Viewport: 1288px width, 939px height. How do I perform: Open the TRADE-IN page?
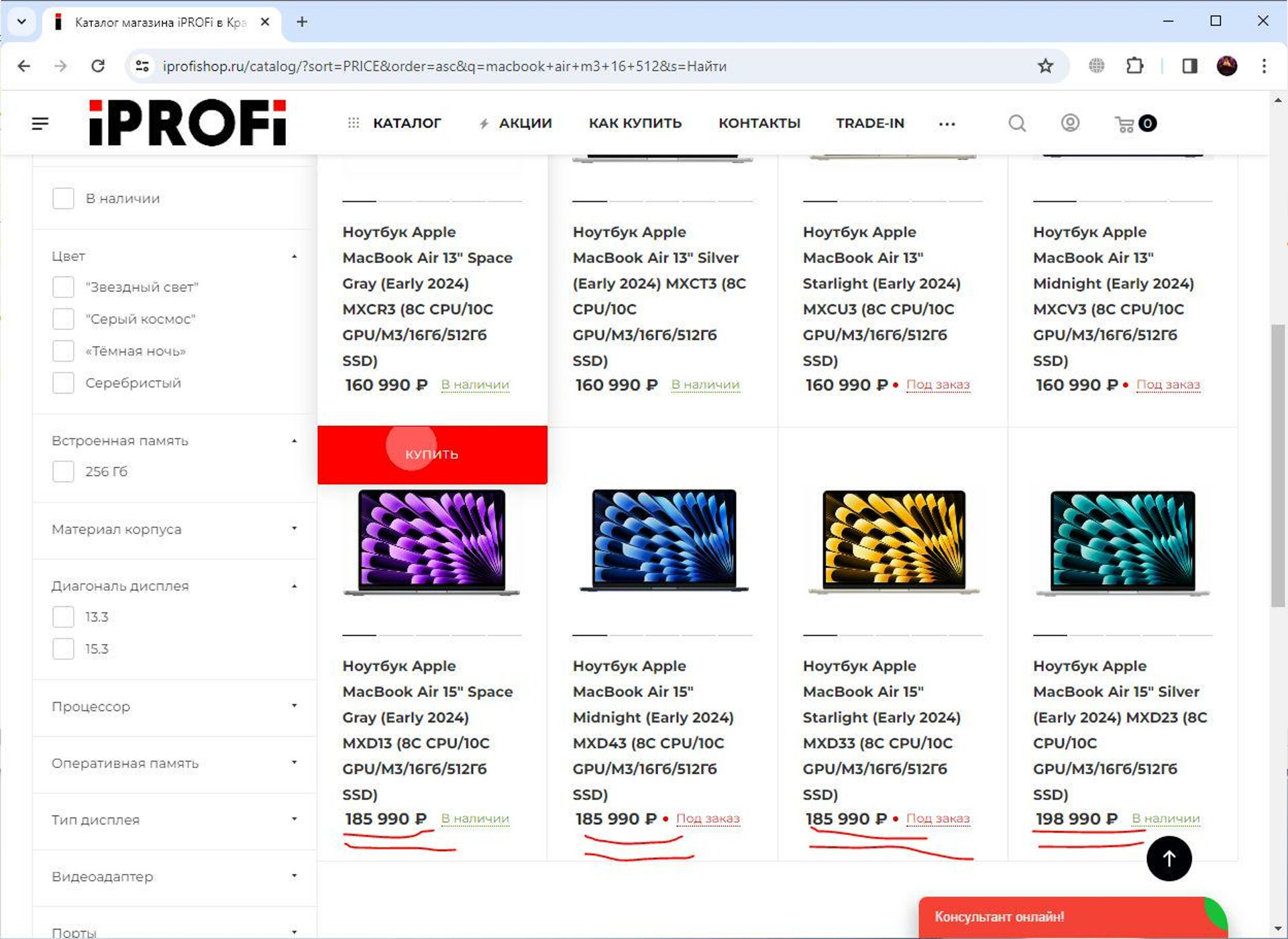[870, 123]
